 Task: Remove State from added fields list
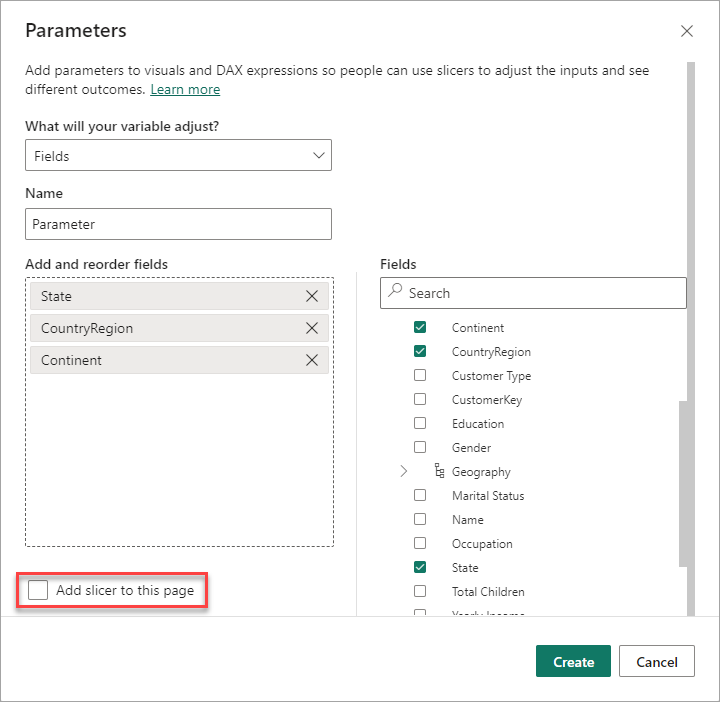[312, 296]
